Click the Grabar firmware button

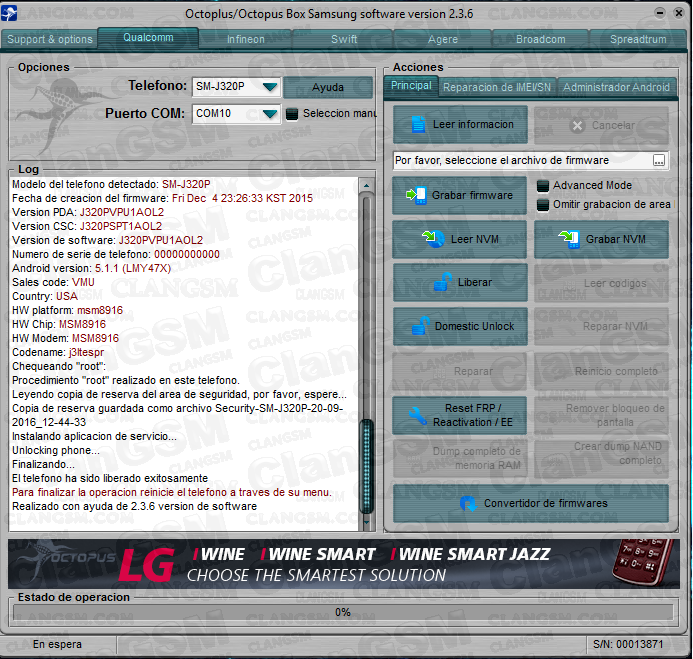point(459,195)
